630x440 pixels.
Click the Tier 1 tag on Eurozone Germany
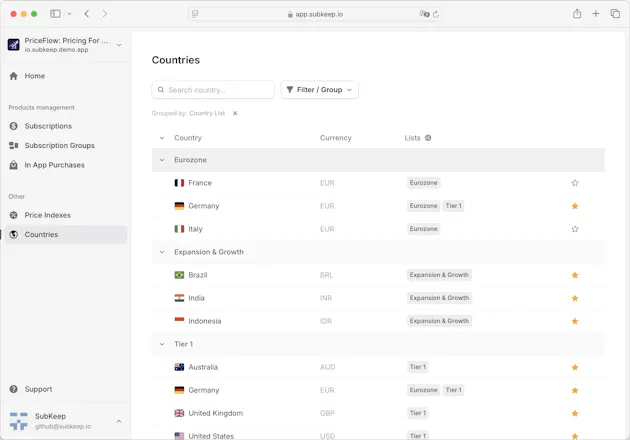[454, 206]
